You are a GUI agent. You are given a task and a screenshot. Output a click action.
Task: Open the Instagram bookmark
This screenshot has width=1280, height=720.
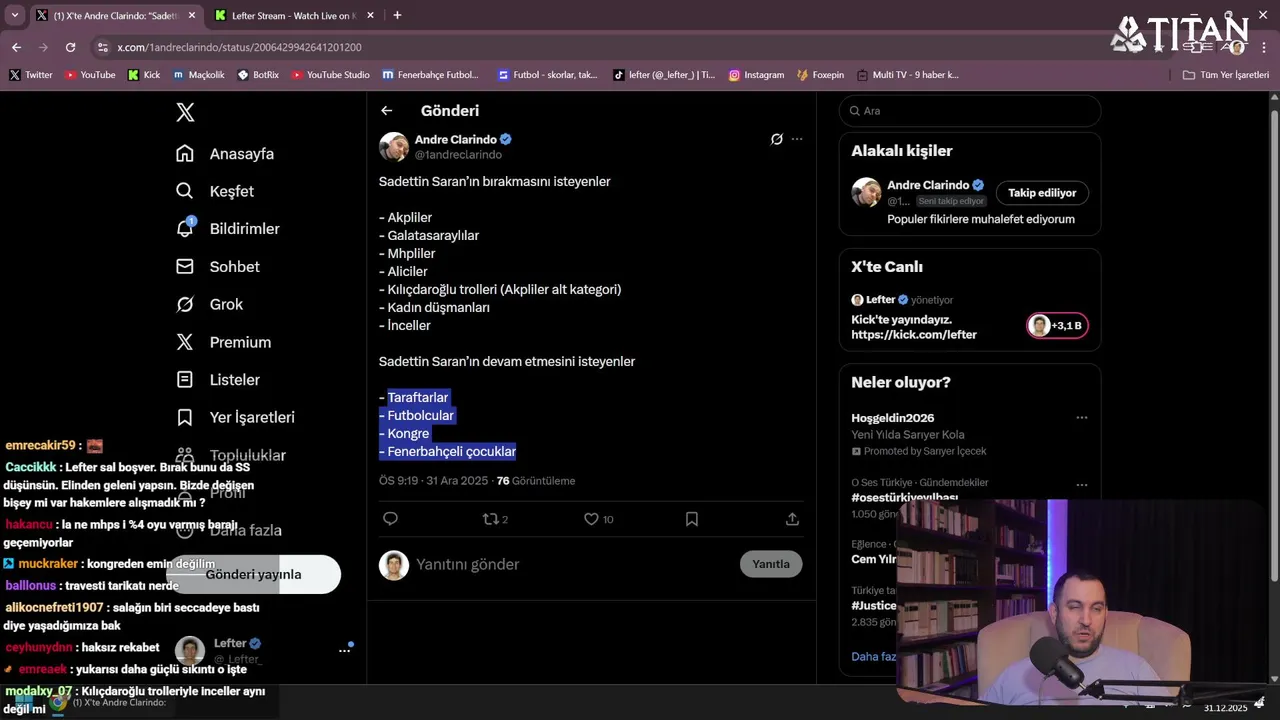tap(756, 75)
